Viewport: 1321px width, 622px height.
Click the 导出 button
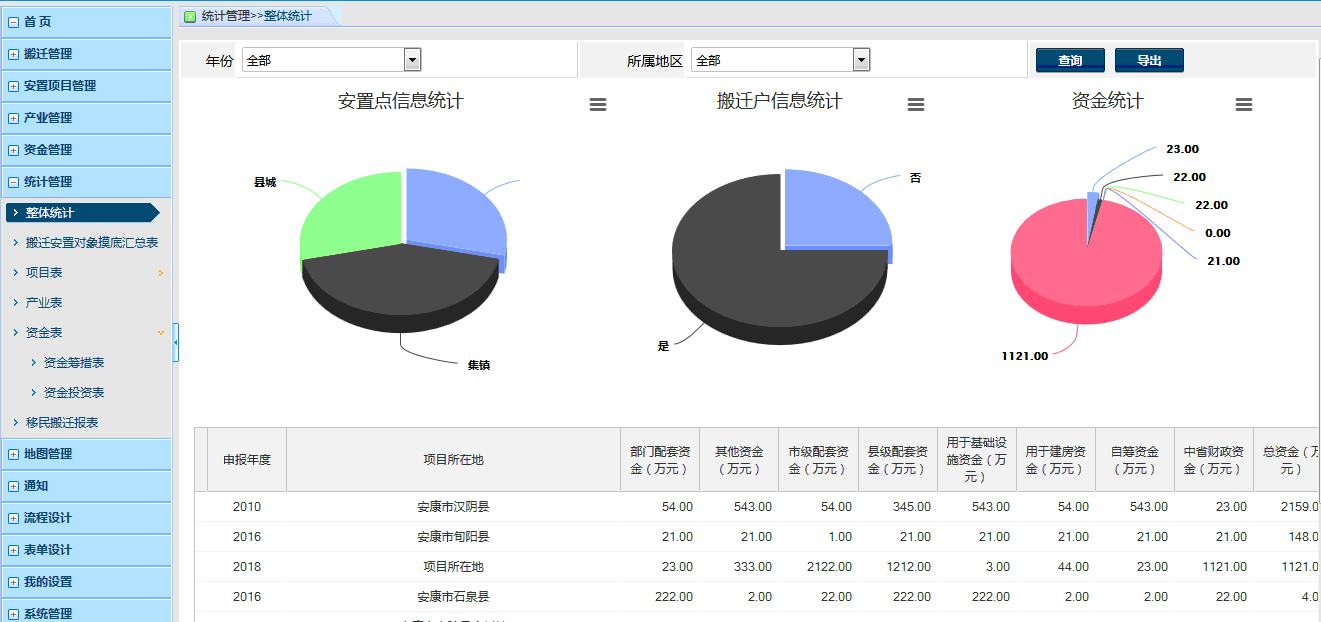click(1149, 61)
